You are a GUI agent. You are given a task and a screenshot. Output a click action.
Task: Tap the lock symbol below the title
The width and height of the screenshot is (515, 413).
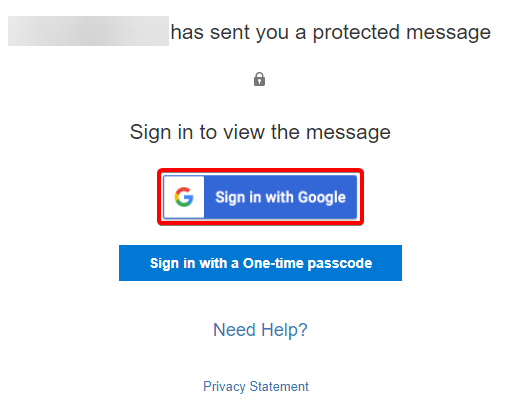[x=259, y=79]
